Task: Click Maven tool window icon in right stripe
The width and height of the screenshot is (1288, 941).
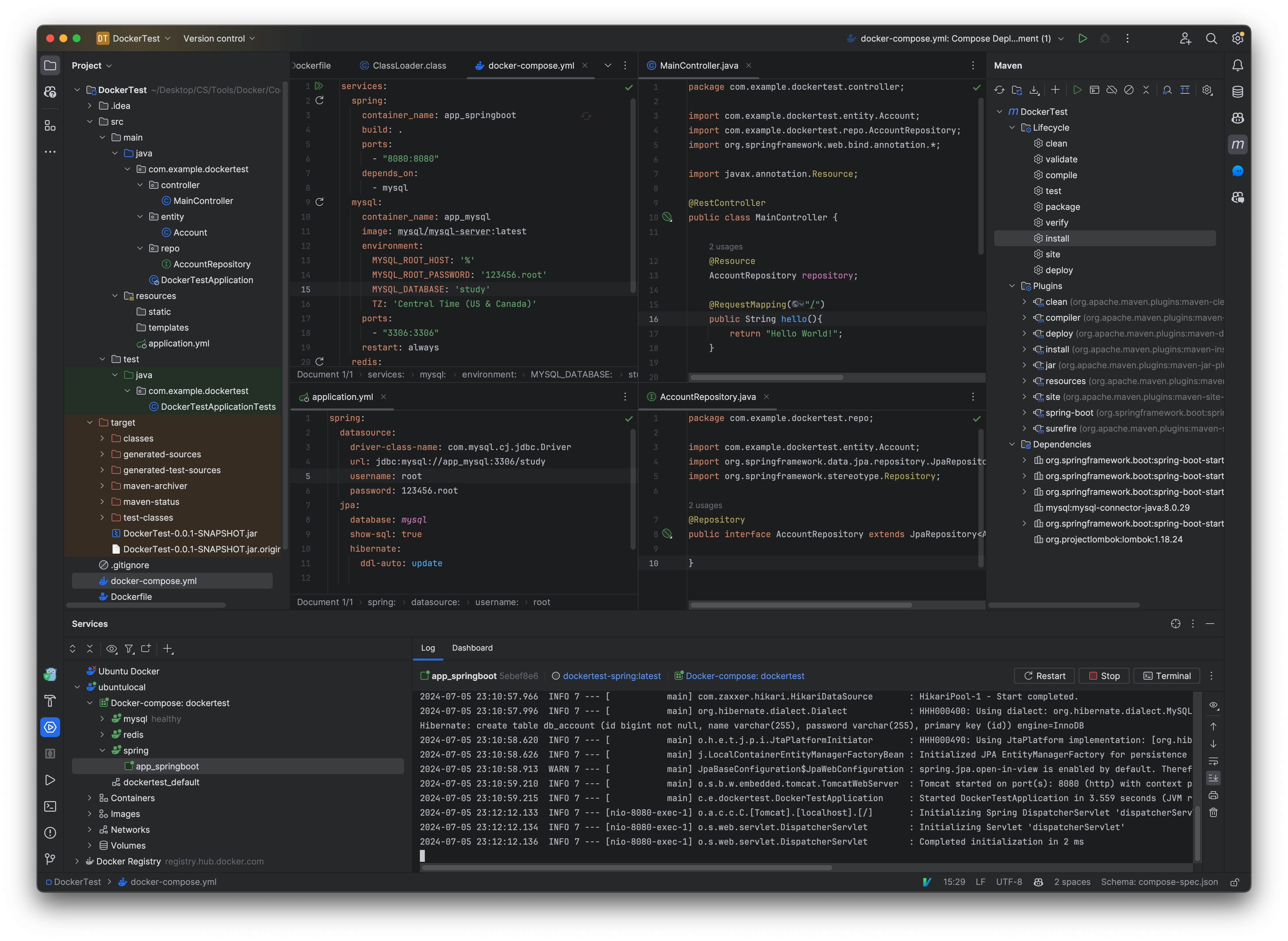Action: pos(1237,145)
